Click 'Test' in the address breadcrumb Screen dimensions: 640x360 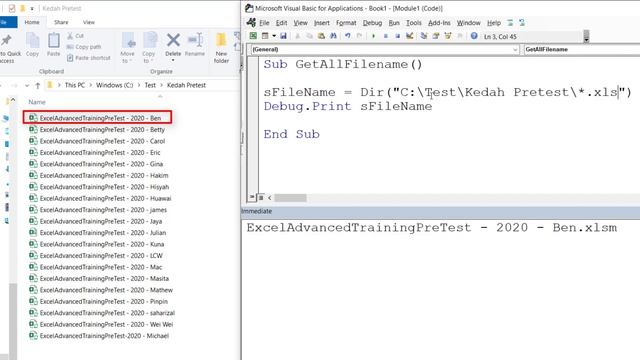tap(150, 85)
